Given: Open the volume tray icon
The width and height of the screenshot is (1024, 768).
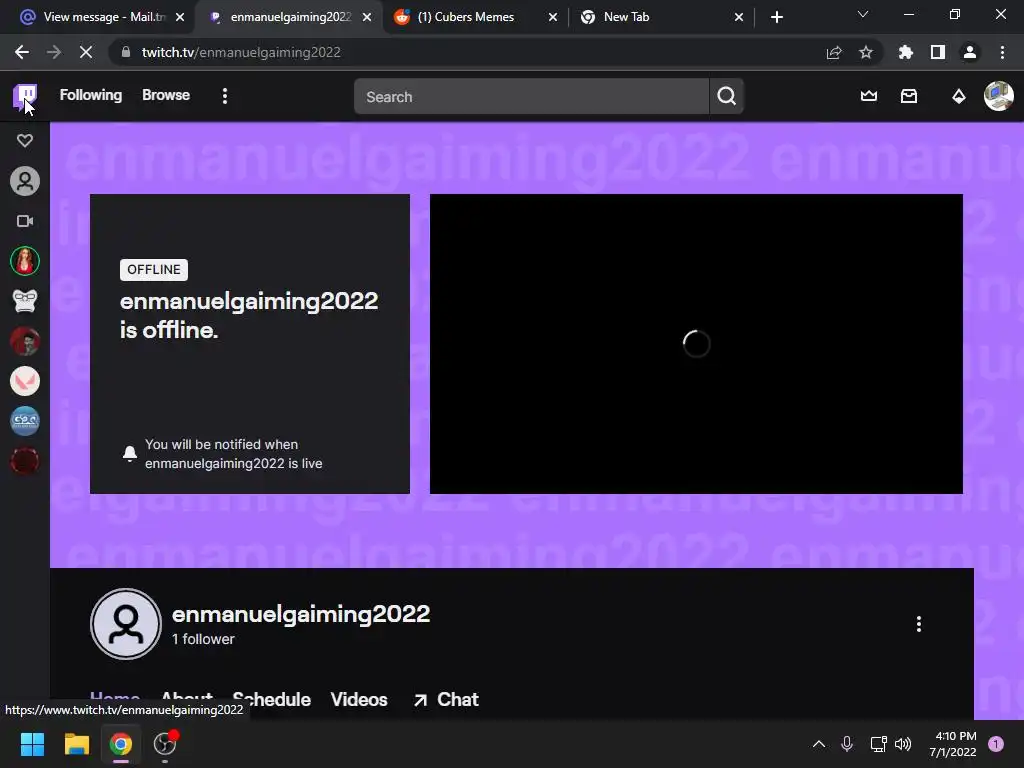Looking at the screenshot, I should [903, 744].
